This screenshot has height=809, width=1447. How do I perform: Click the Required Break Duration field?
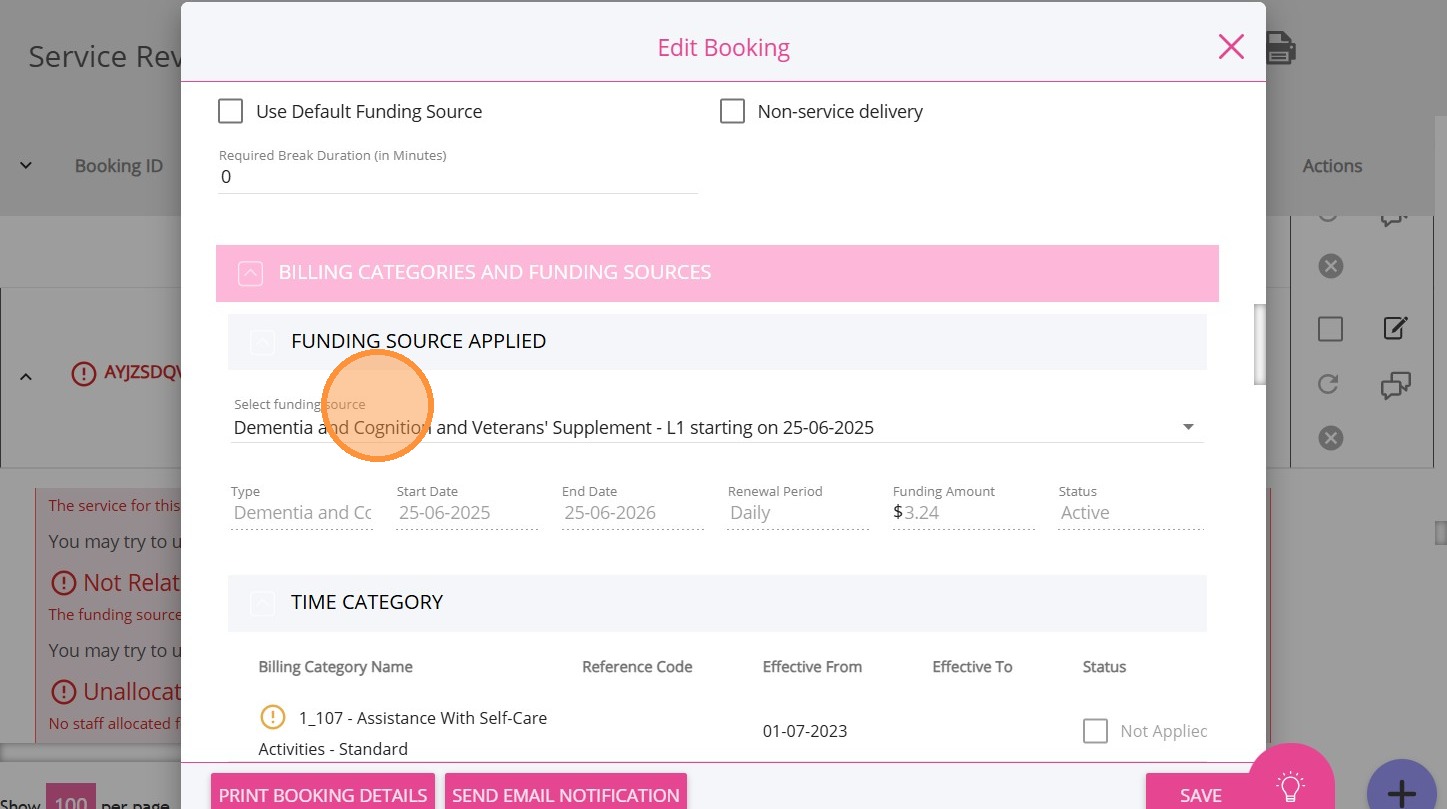point(457,177)
